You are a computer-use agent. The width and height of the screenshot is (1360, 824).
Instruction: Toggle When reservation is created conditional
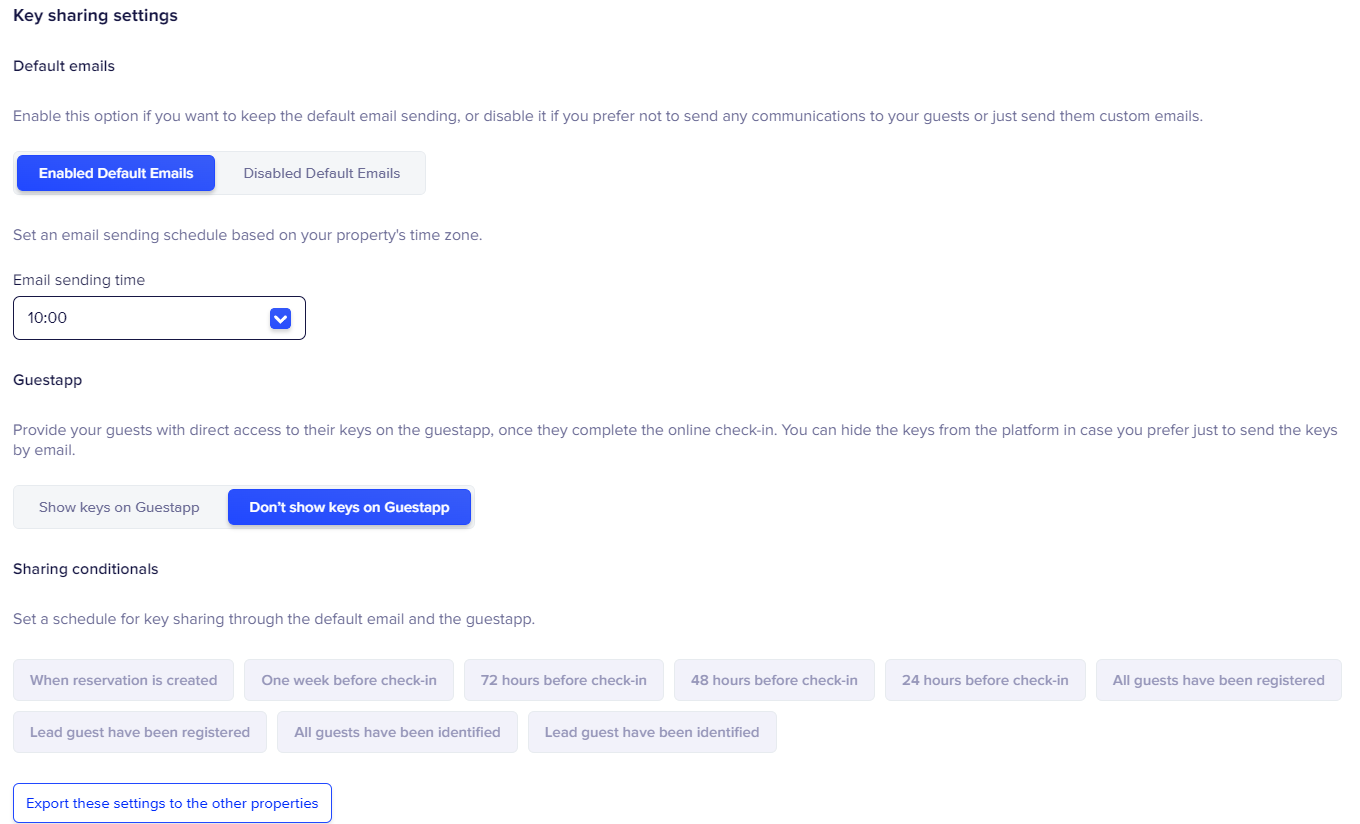pyautogui.click(x=123, y=680)
